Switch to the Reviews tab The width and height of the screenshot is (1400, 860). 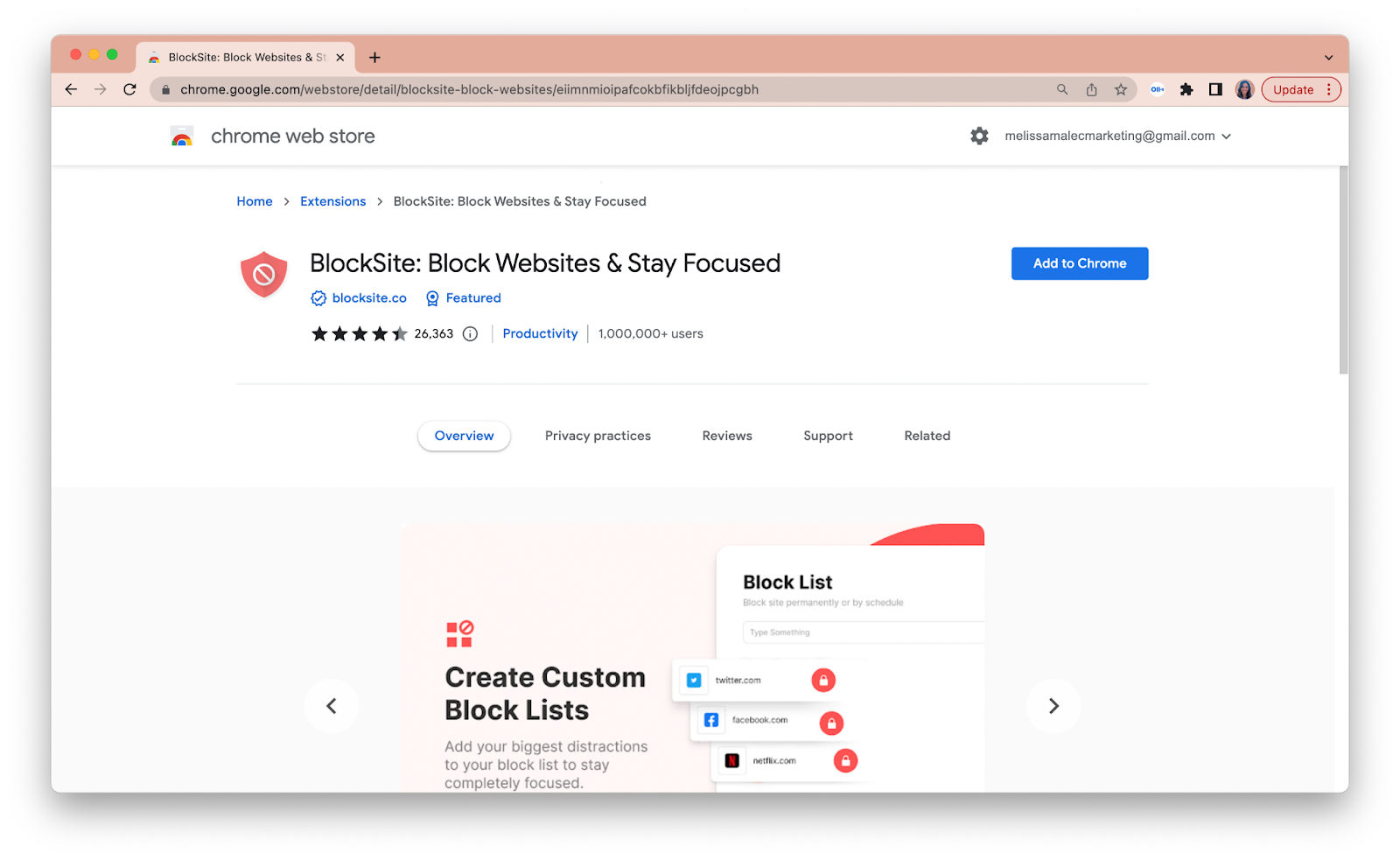pos(727,436)
